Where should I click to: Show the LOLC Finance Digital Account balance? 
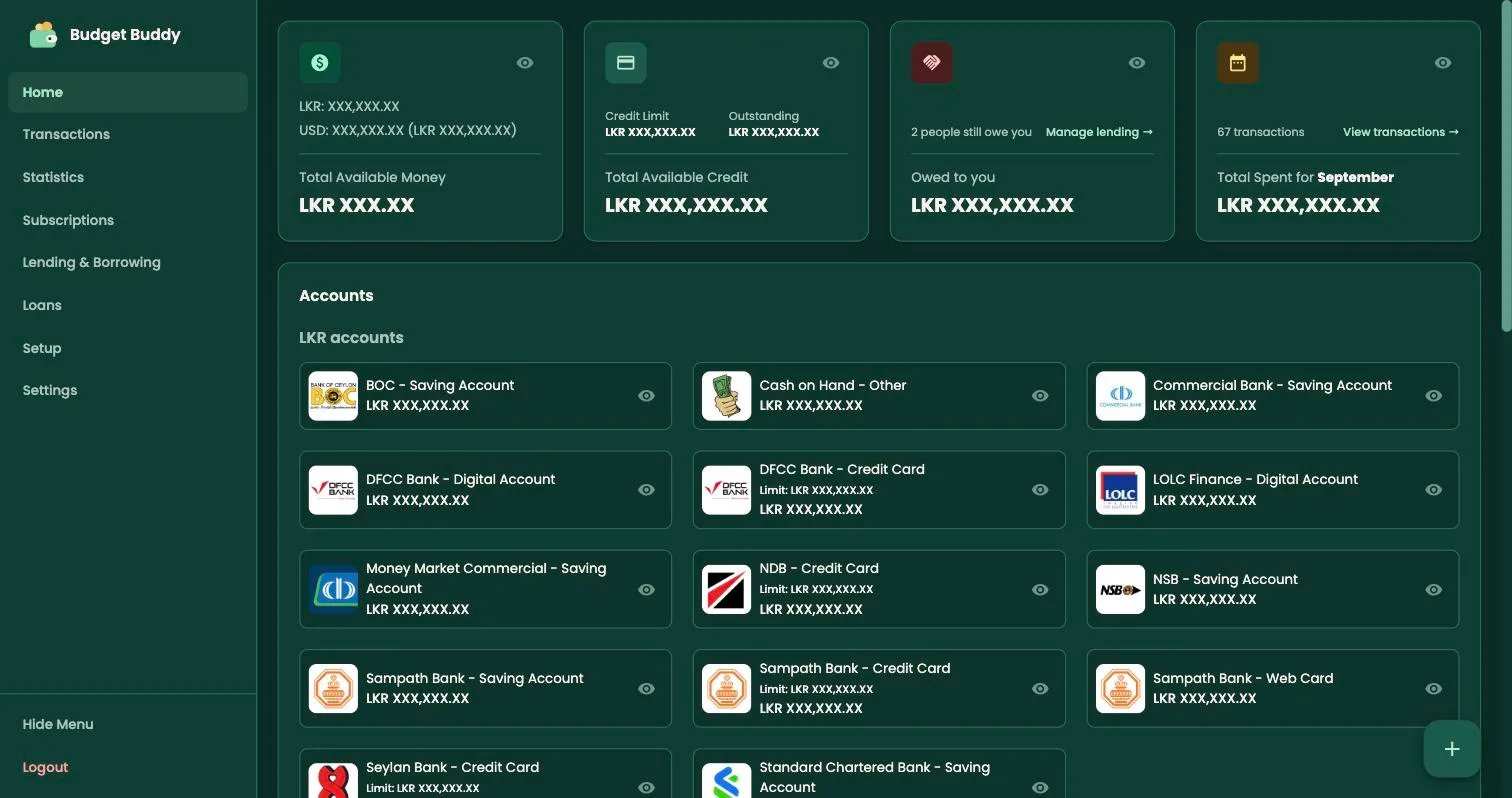[1434, 490]
